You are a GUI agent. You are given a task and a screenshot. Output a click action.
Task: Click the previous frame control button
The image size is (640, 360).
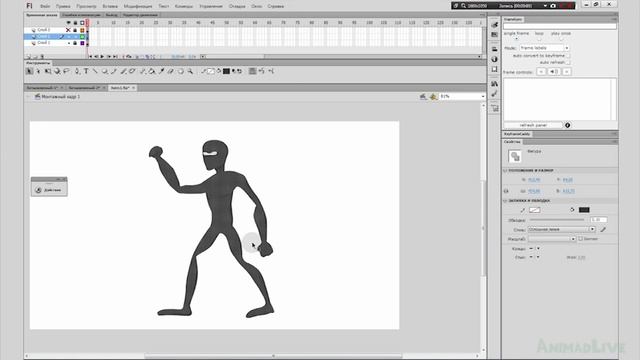(x=541, y=72)
